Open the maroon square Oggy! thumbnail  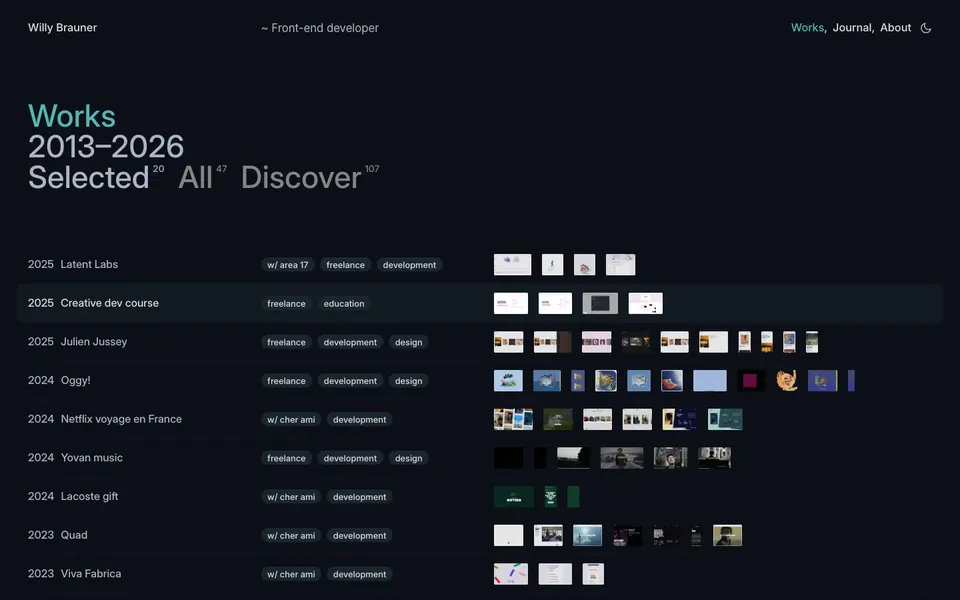[750, 380]
